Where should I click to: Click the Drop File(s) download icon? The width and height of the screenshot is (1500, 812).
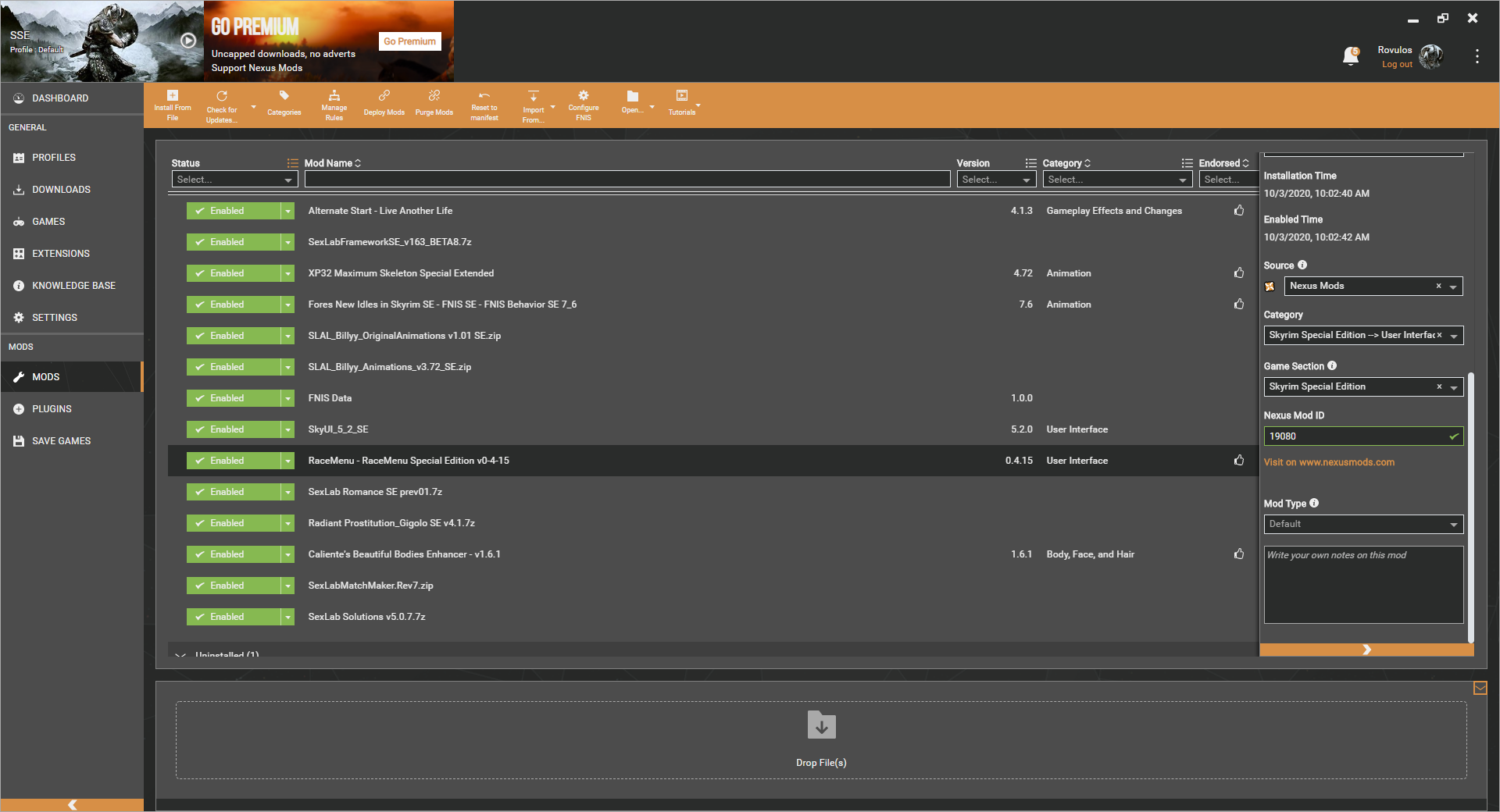coord(821,725)
